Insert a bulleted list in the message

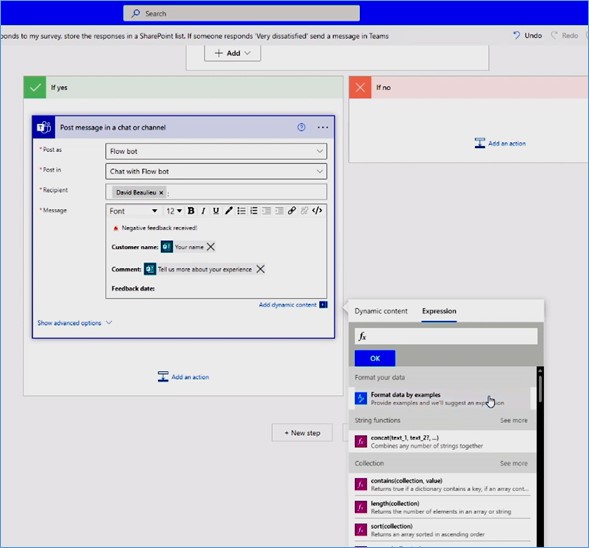pyautogui.click(x=241, y=211)
